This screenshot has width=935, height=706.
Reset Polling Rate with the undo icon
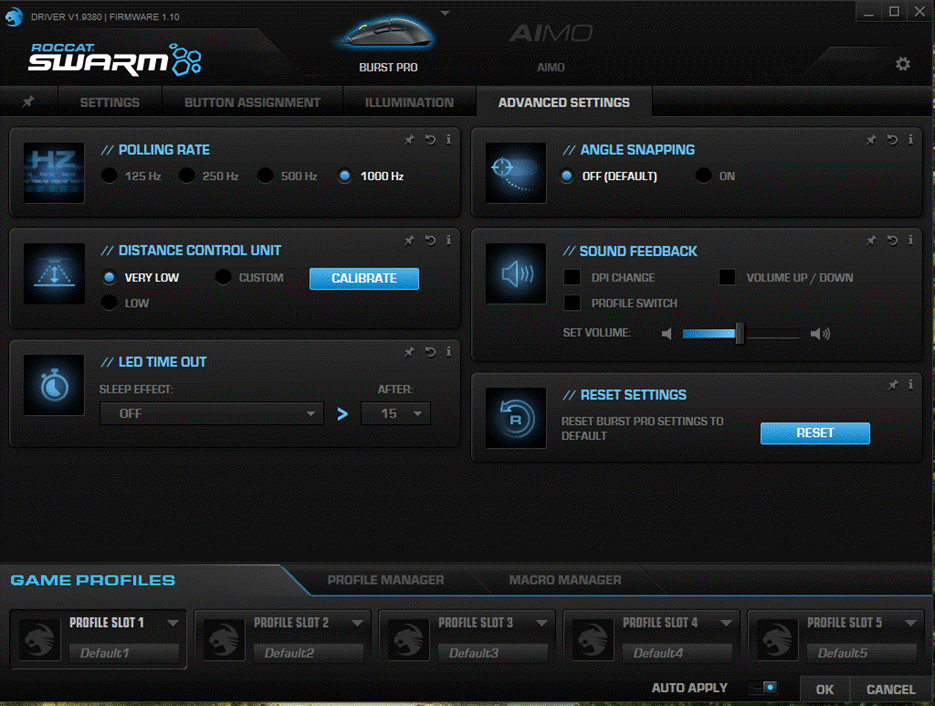click(x=430, y=140)
